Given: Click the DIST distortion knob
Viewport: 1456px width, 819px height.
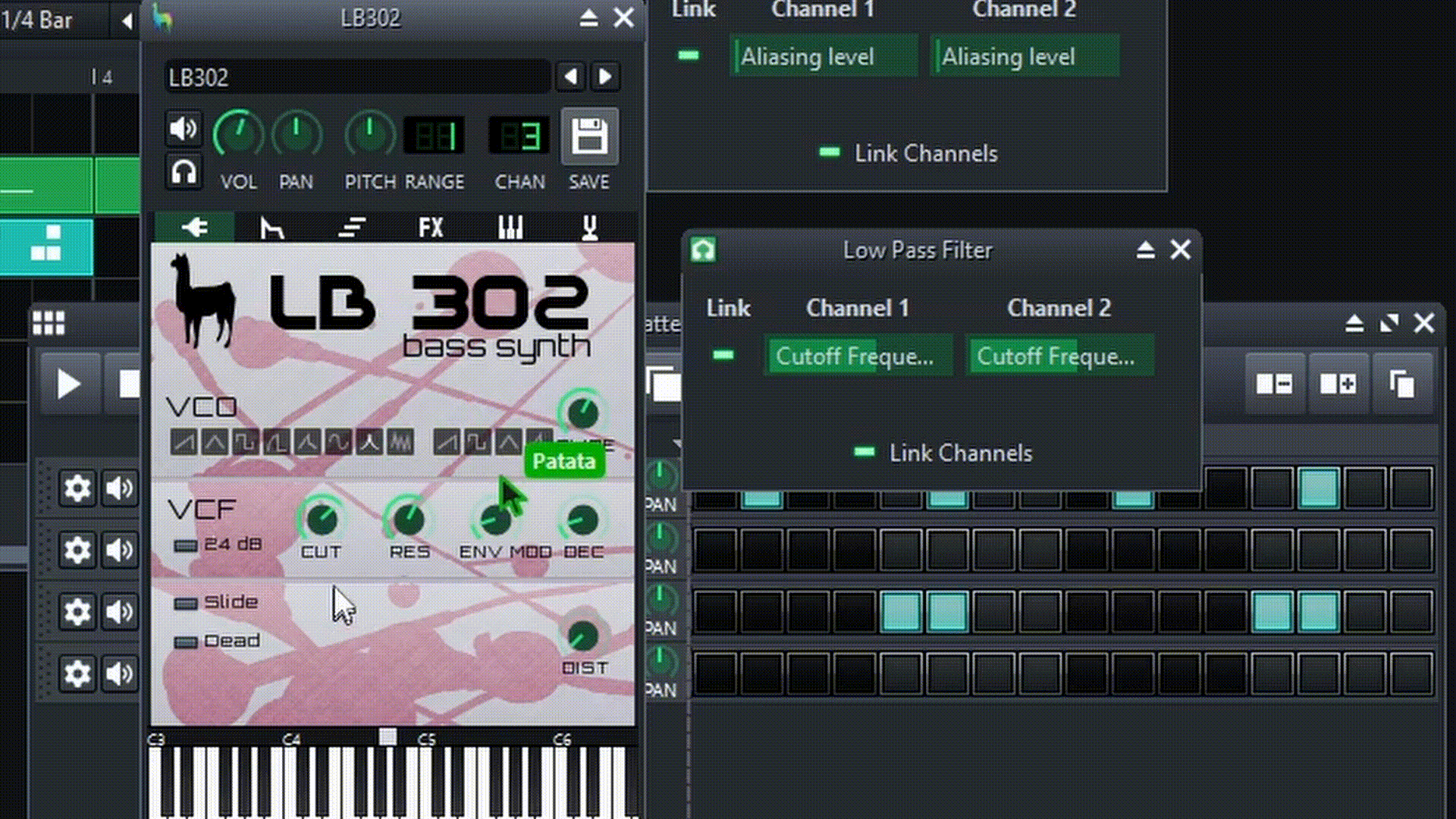Looking at the screenshot, I should (x=582, y=635).
